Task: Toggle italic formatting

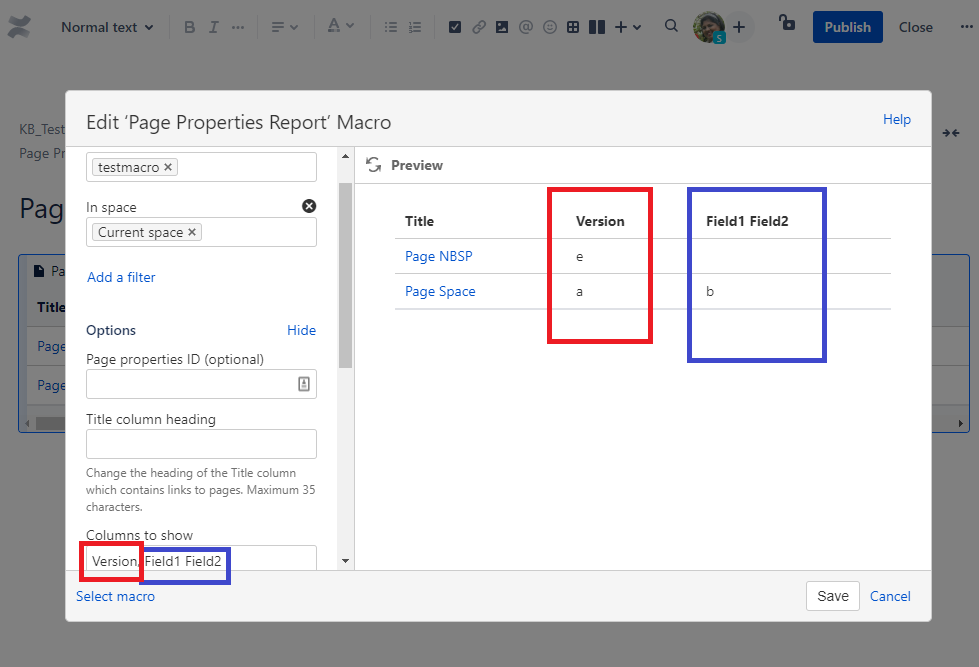Action: pos(214,27)
